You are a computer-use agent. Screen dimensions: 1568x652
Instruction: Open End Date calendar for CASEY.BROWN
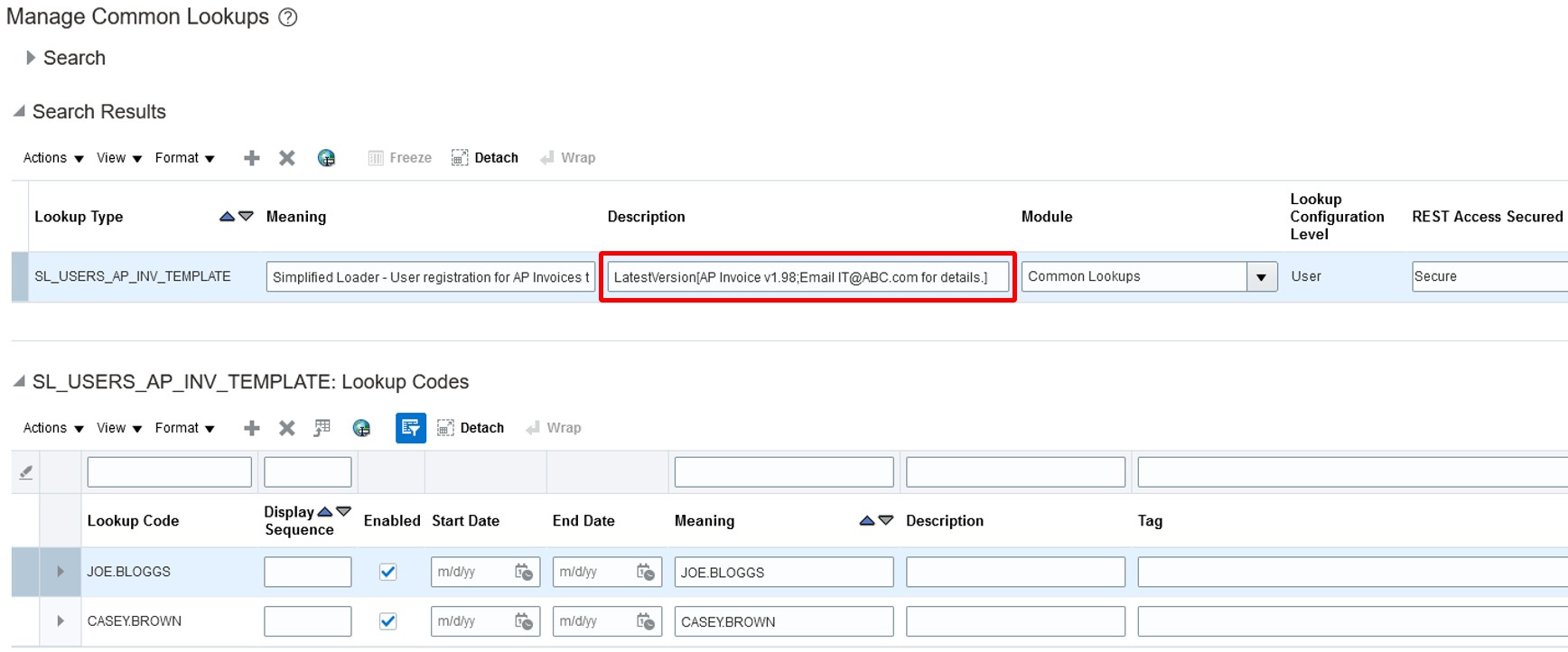click(646, 622)
